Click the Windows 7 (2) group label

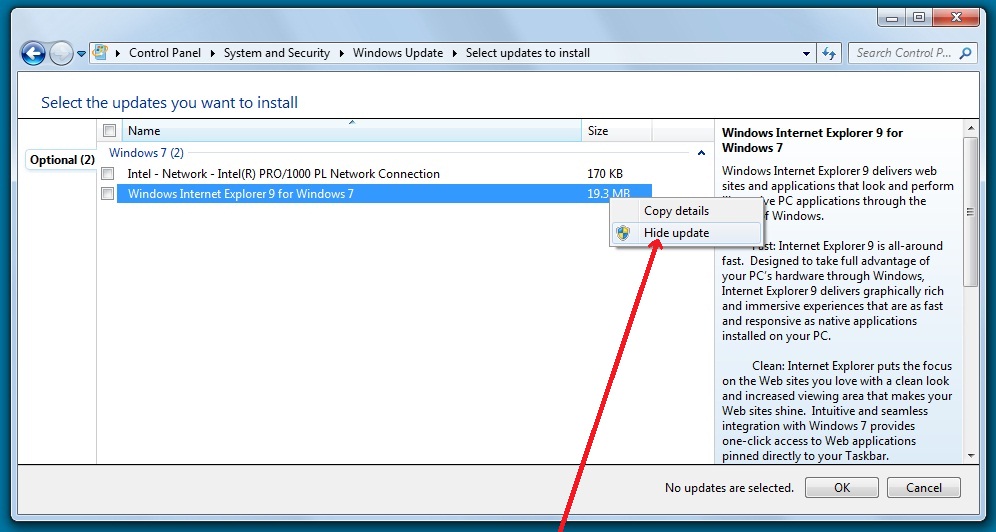click(x=146, y=153)
